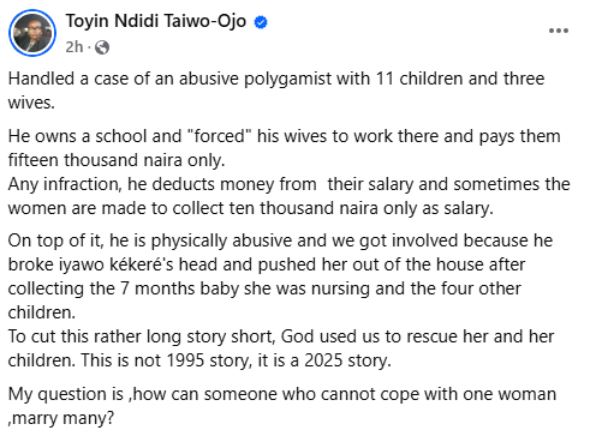Click the word 'wives.' ending first paragraph

click(31, 103)
